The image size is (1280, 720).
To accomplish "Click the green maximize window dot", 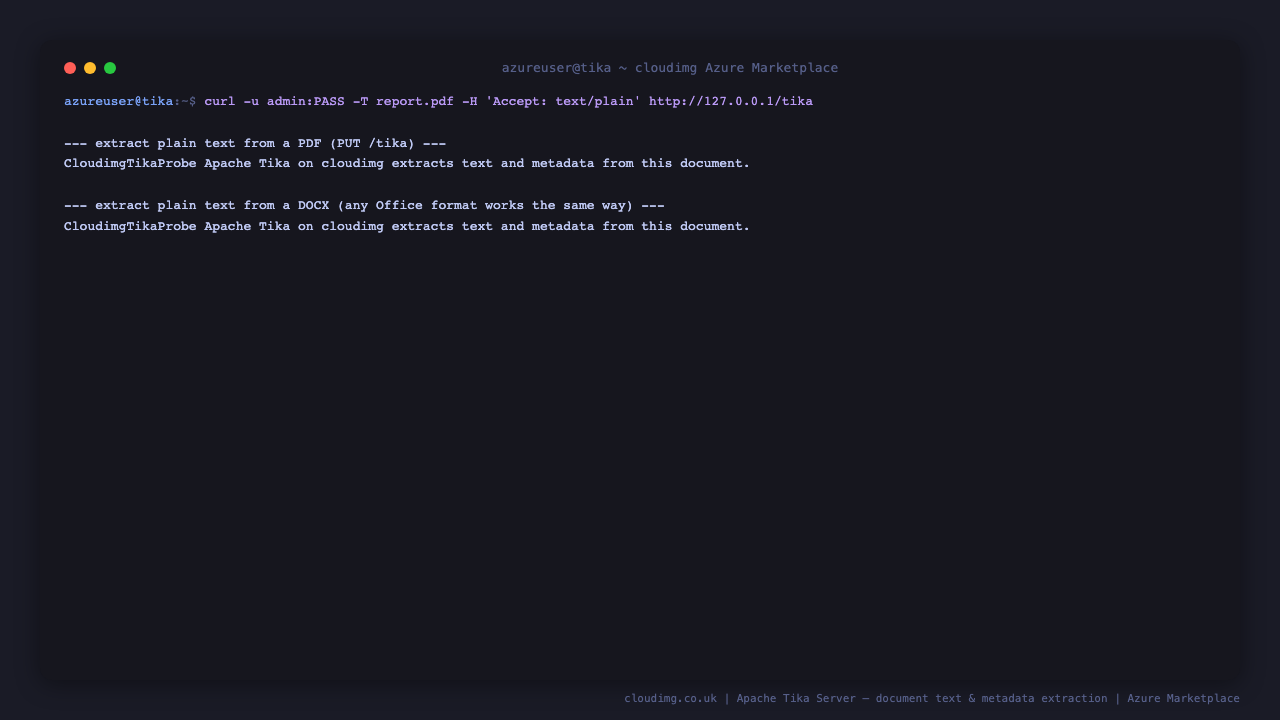I will tap(110, 68).
